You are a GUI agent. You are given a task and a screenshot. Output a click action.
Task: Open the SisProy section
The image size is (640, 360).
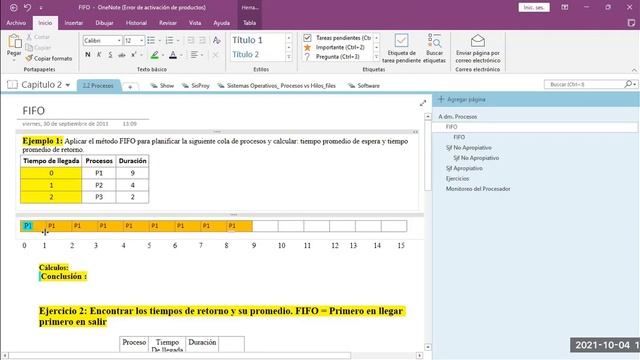pos(196,86)
